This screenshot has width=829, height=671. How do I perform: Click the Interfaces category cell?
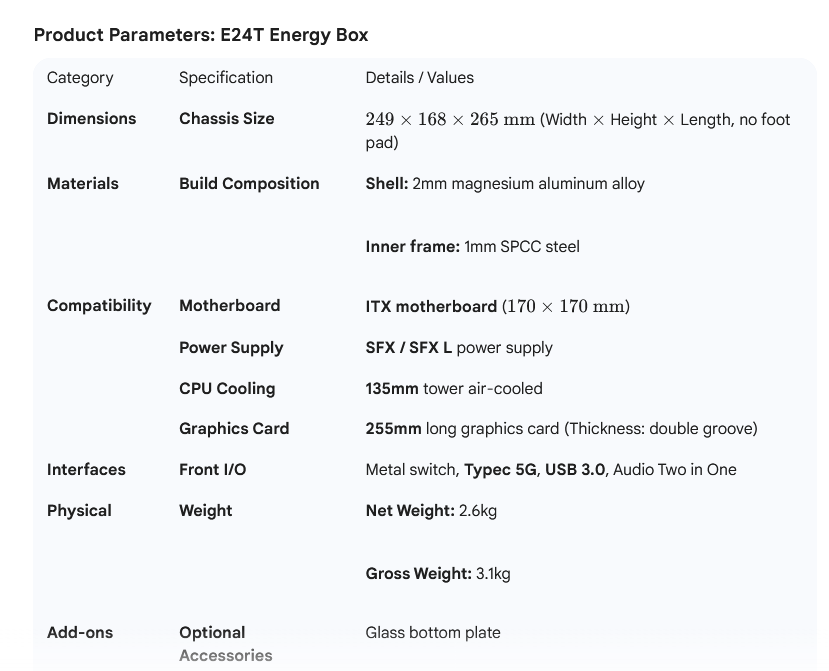click(86, 470)
